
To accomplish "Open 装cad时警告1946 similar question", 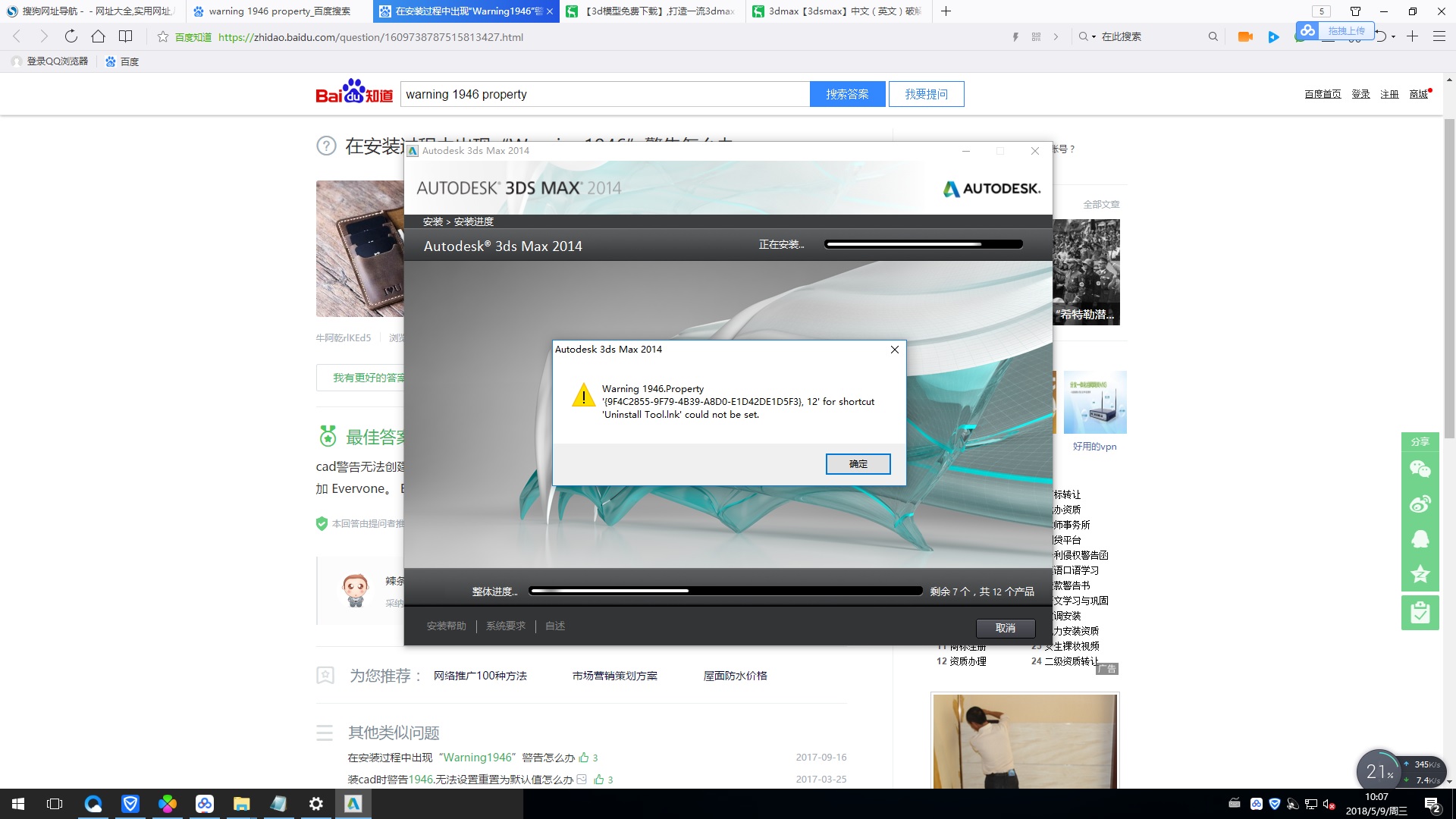I will click(460, 780).
